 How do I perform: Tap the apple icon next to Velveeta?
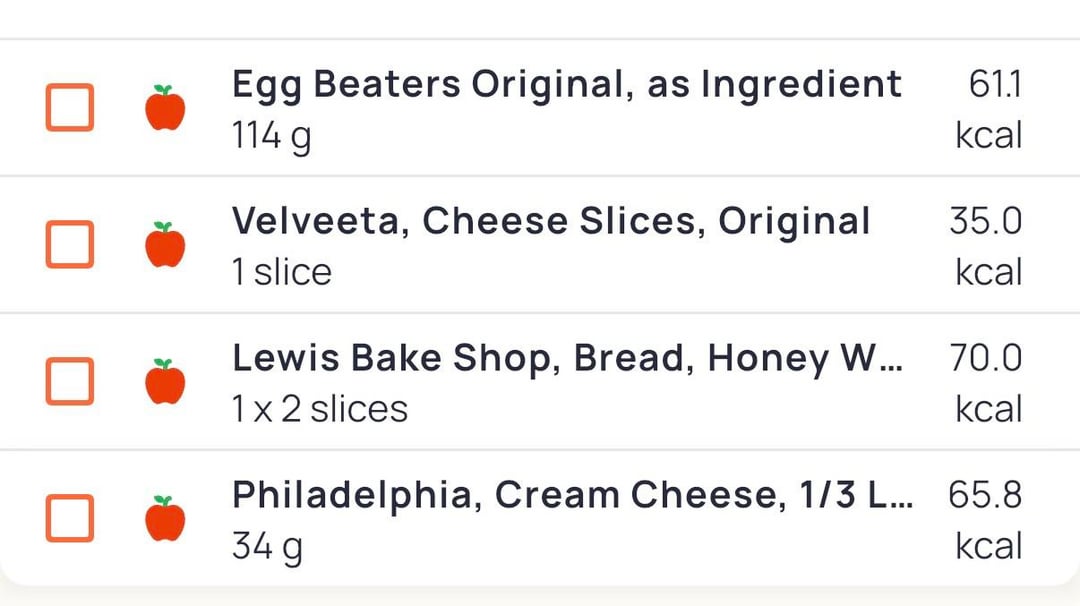165,245
